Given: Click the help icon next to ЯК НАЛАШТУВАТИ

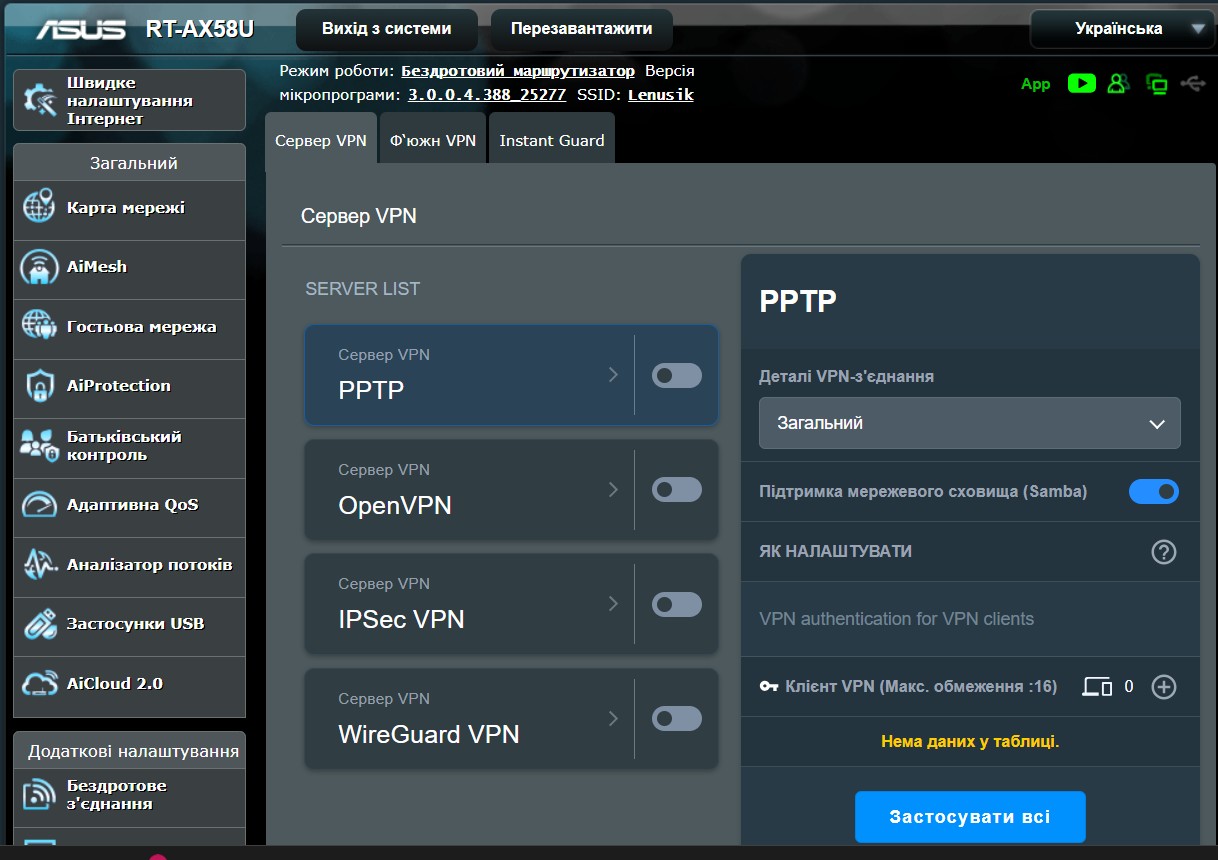Looking at the screenshot, I should tap(1163, 552).
